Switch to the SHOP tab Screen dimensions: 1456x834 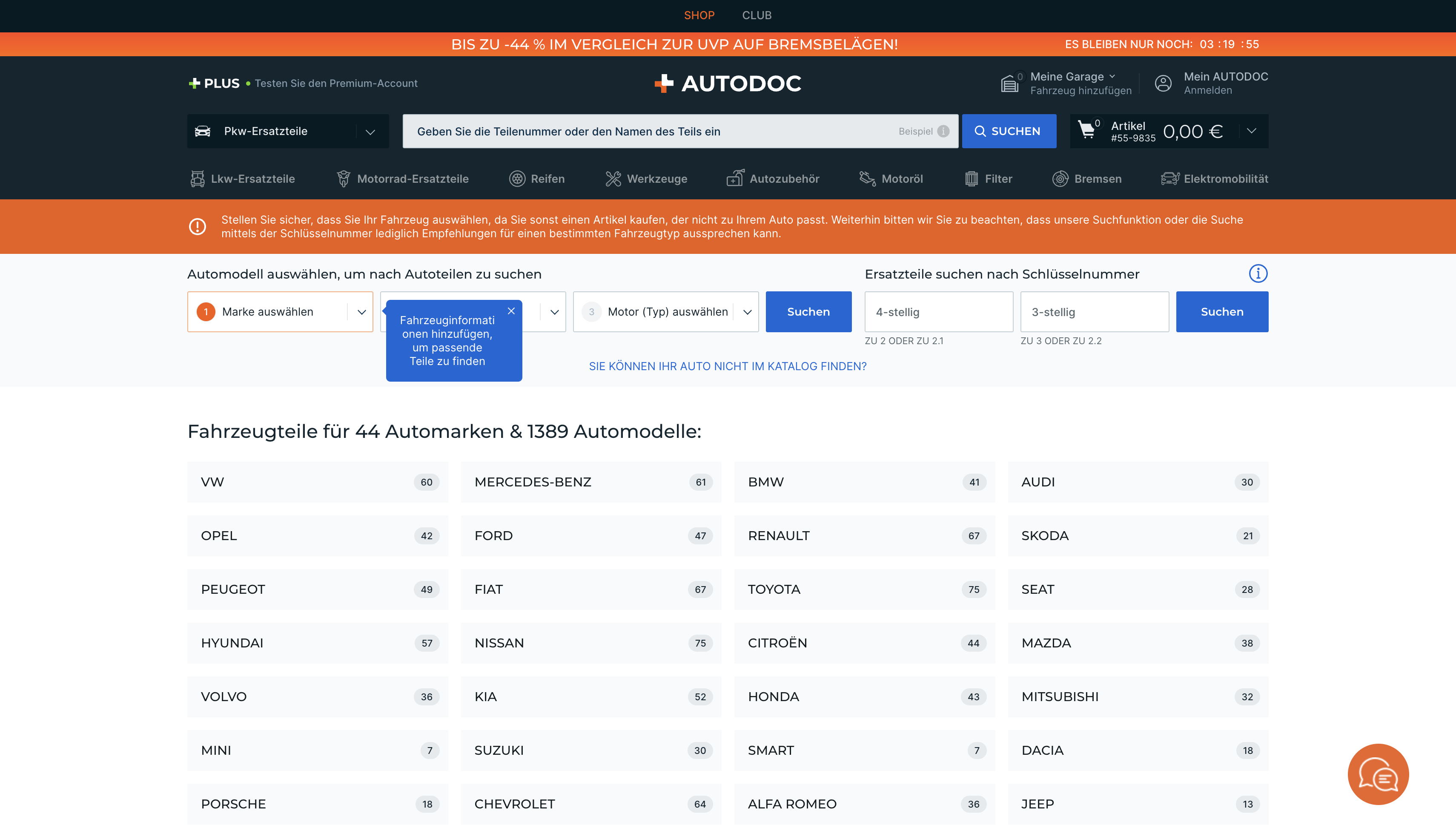(699, 15)
